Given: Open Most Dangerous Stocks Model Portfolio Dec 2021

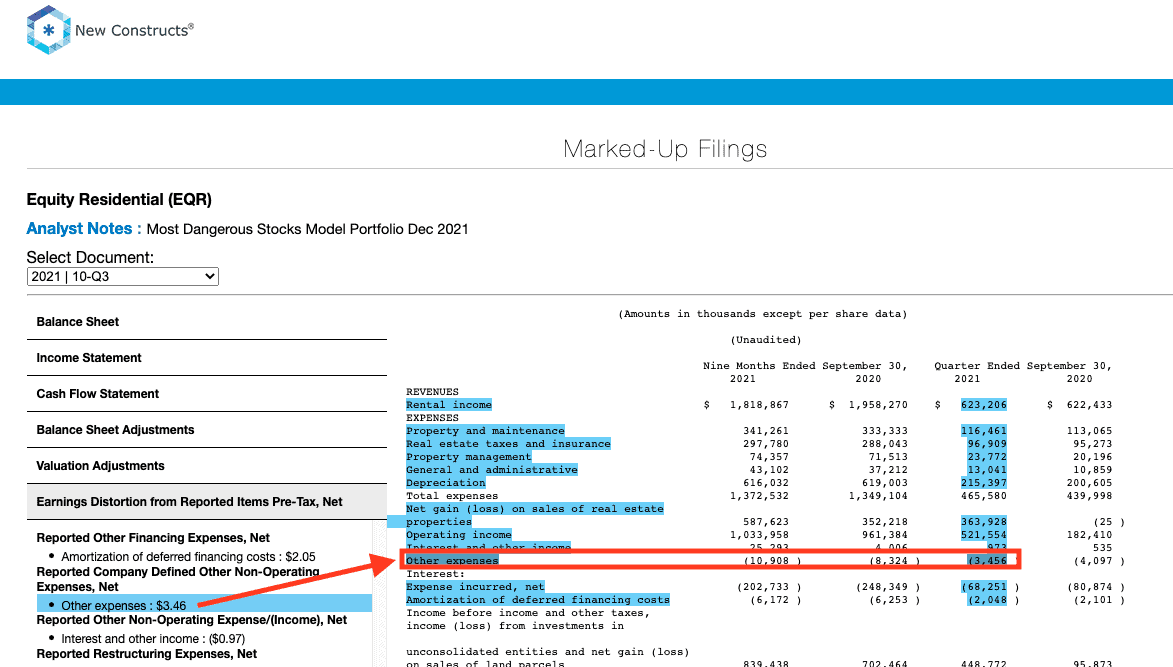Looking at the screenshot, I should pyautogui.click(x=307, y=230).
